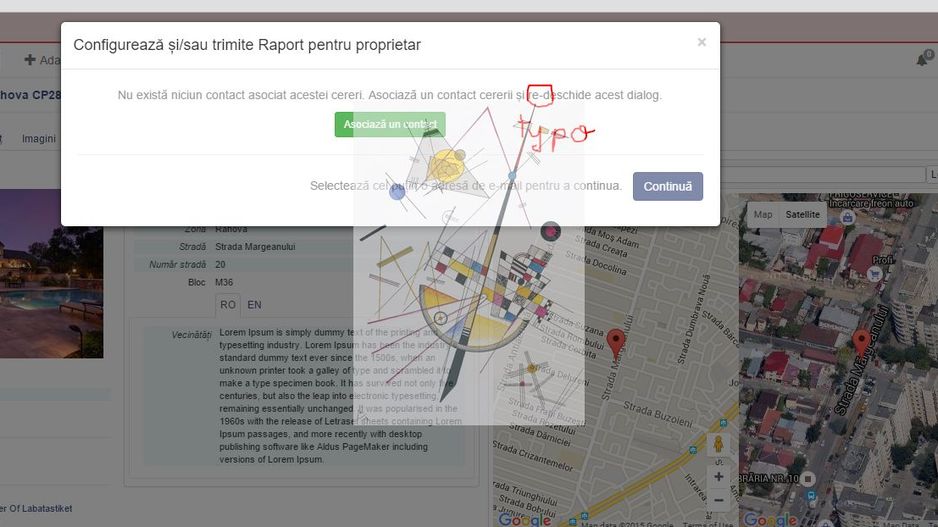Click the green Asociază un contact button
This screenshot has height=527, width=938.
pos(389,125)
